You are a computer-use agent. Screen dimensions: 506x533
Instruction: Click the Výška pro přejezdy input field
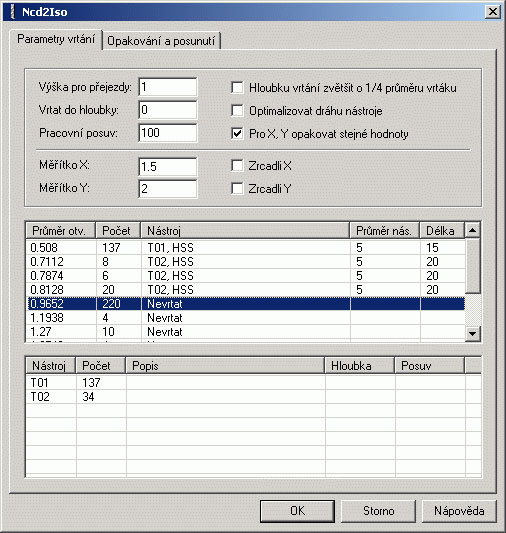[x=168, y=87]
